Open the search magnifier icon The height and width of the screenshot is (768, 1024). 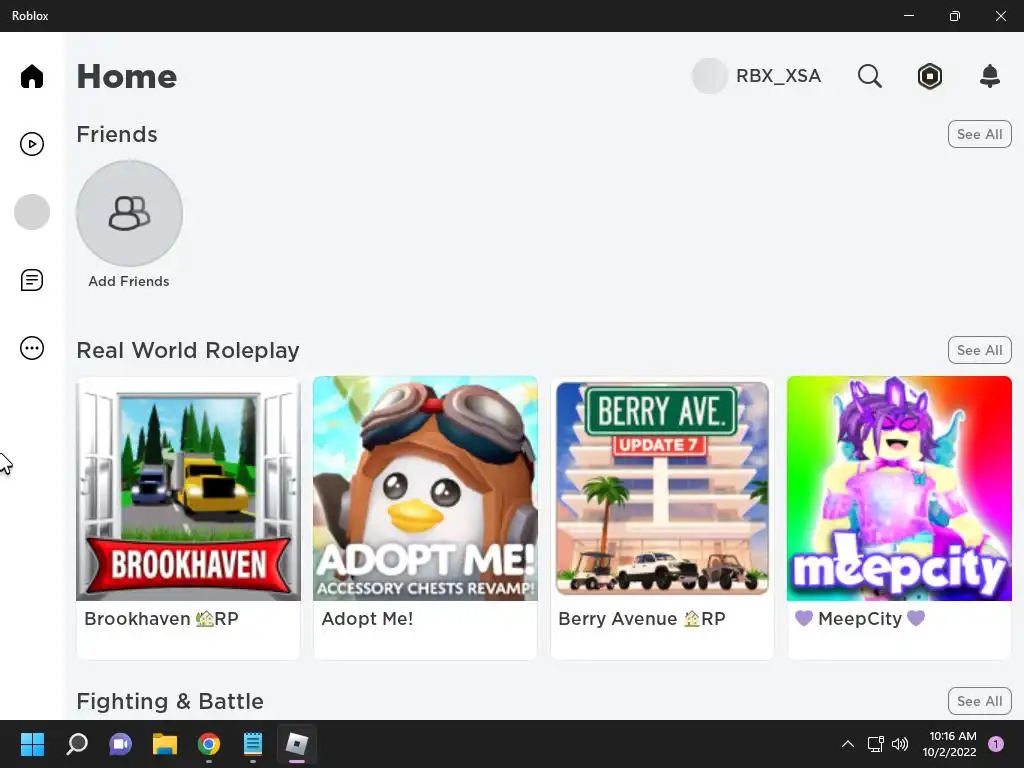[x=870, y=76]
